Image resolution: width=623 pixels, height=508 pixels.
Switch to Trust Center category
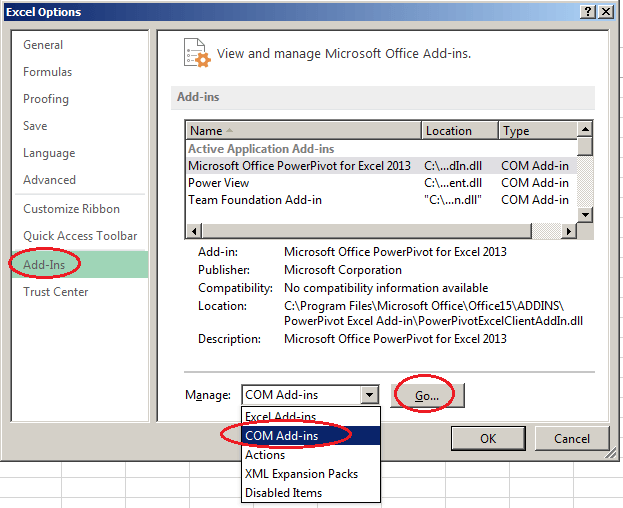tap(56, 292)
